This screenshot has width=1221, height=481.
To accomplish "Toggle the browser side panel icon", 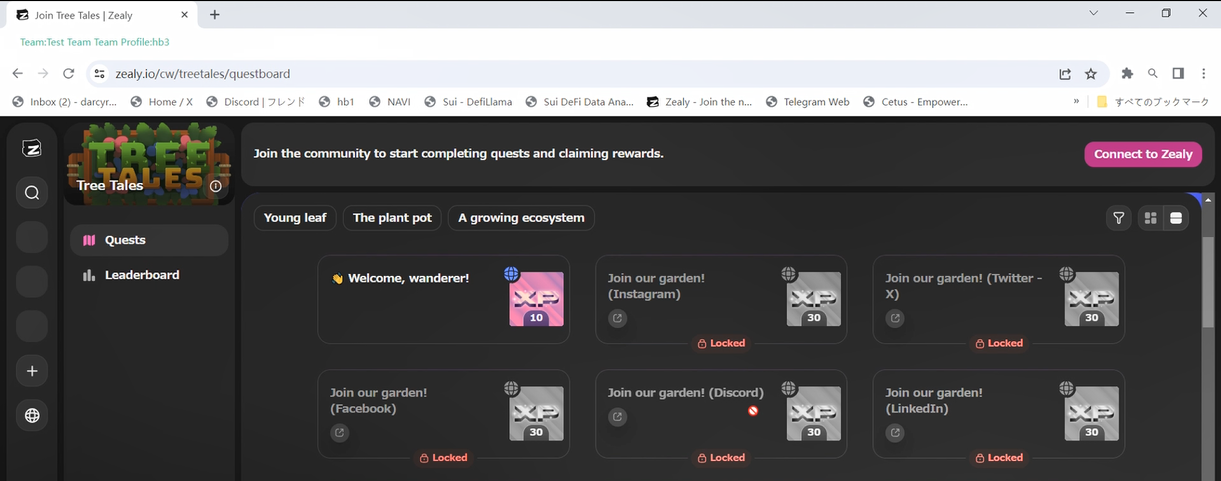I will 1178,74.
